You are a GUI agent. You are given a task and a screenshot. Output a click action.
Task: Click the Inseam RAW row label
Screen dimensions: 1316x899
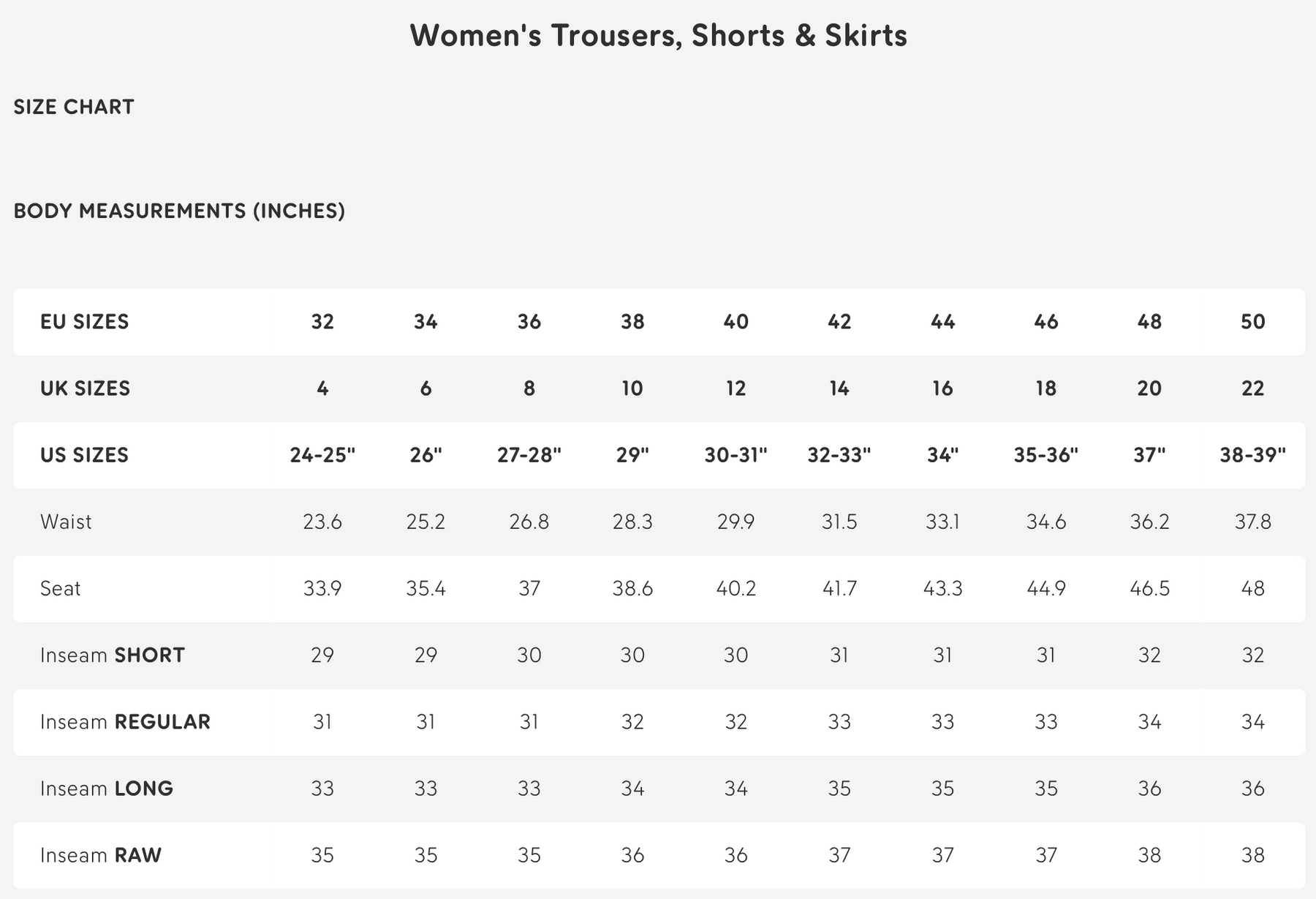[101, 855]
